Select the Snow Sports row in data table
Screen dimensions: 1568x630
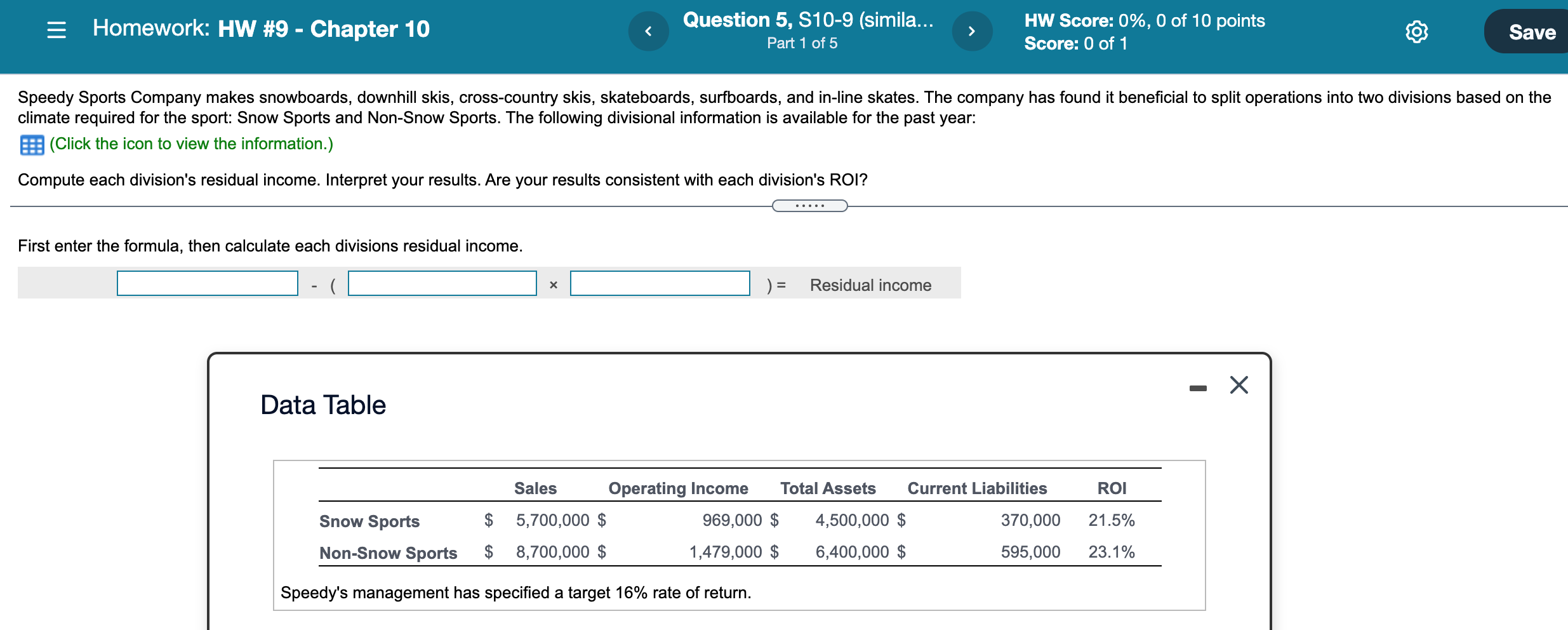369,521
